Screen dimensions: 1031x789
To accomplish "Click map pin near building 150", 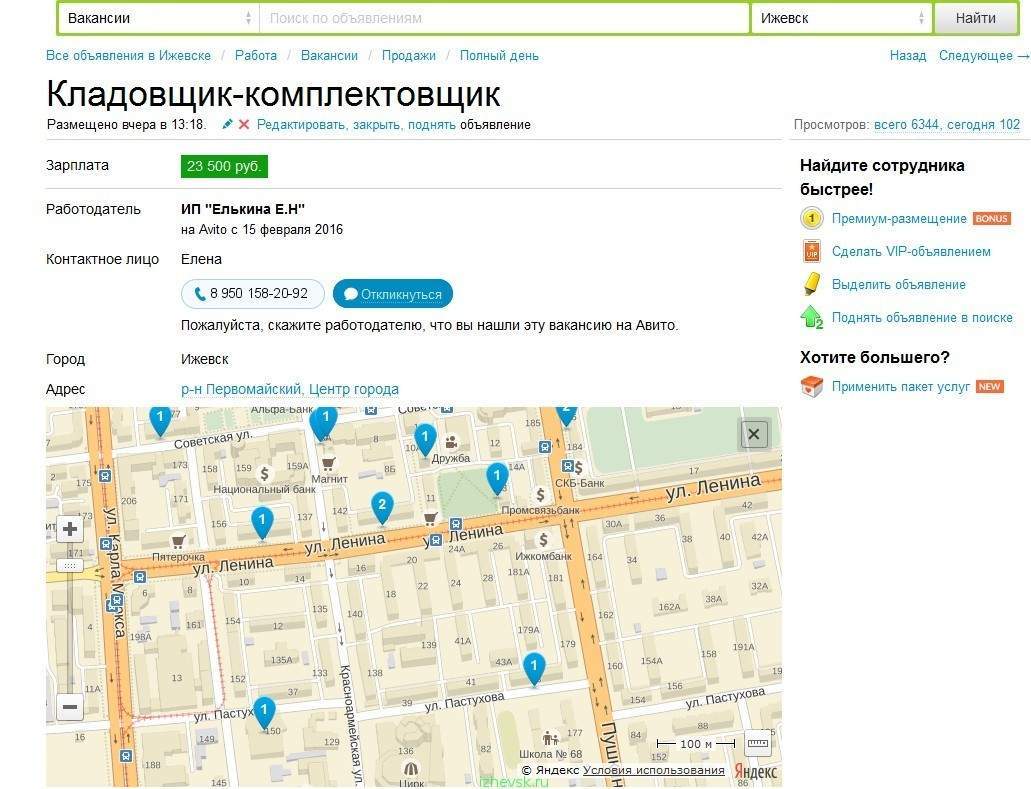I will (x=264, y=713).
